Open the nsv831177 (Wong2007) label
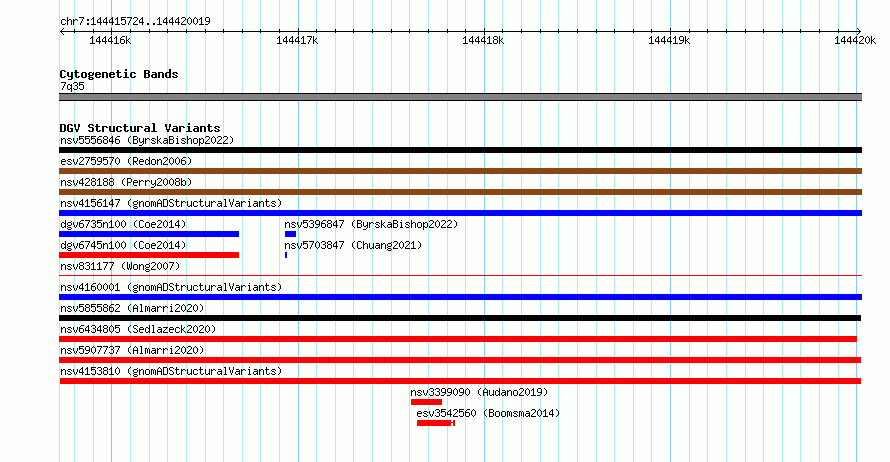The height and width of the screenshot is (462, 890). coord(120,266)
